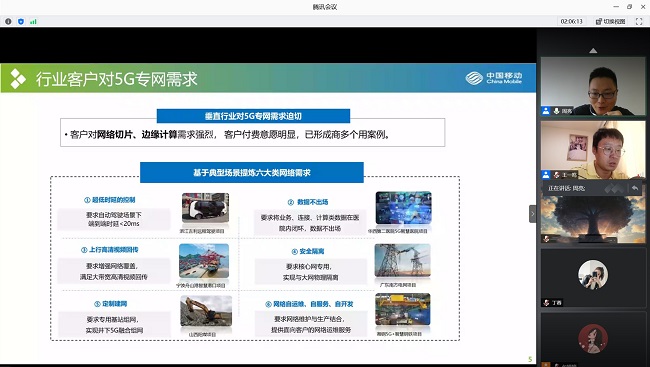
Task: Click muted microphone icon on second participant
Action: coord(557,175)
